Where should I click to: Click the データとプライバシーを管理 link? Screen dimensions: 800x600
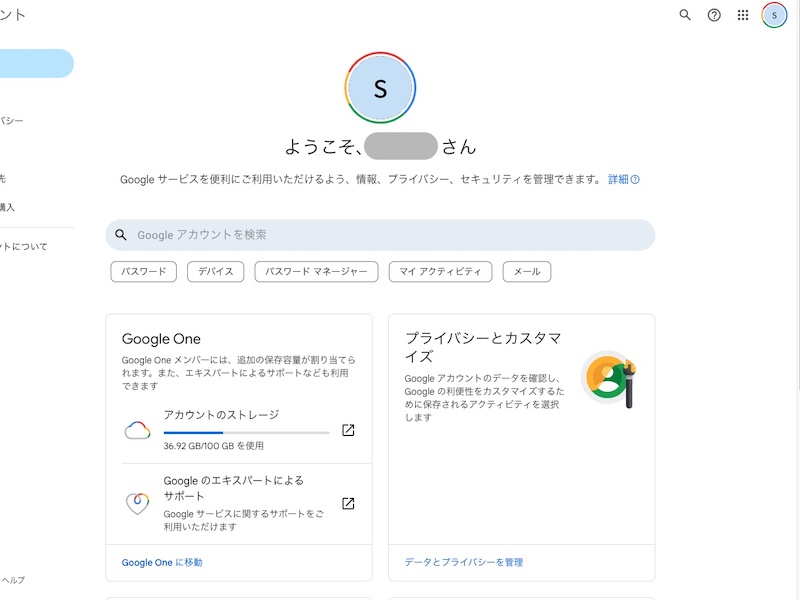[x=463, y=562]
